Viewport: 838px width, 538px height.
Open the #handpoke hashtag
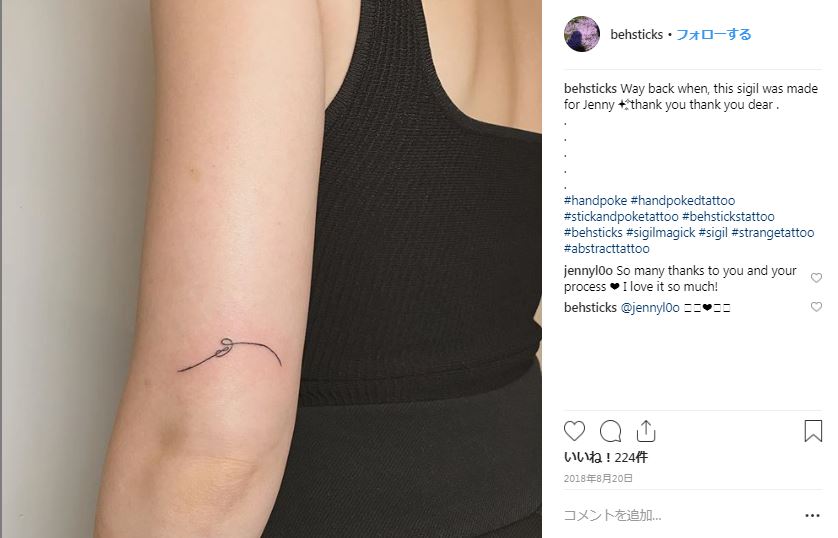click(595, 201)
